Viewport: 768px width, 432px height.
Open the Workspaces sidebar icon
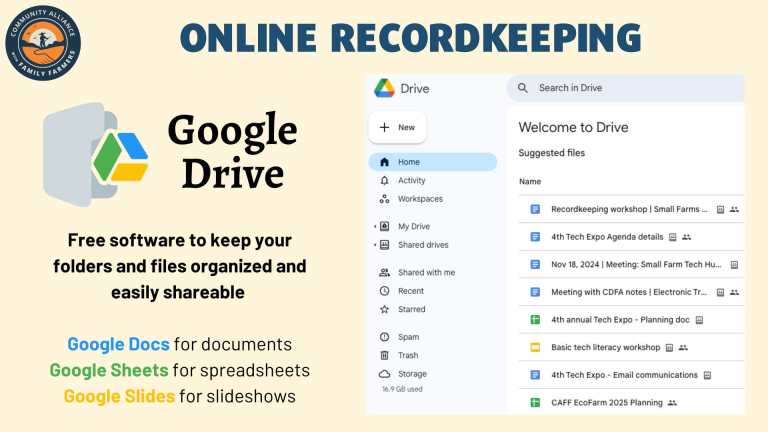[385, 199]
